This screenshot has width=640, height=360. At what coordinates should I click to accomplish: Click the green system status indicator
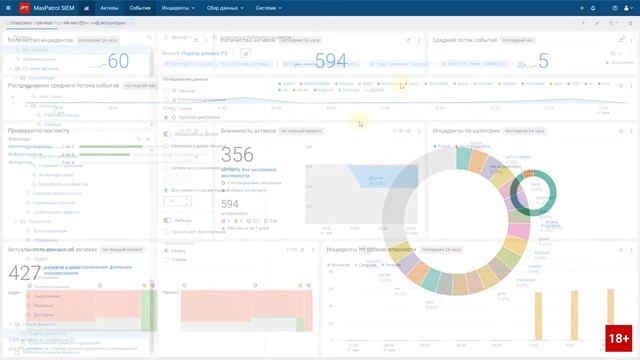pyautogui.click(x=582, y=8)
